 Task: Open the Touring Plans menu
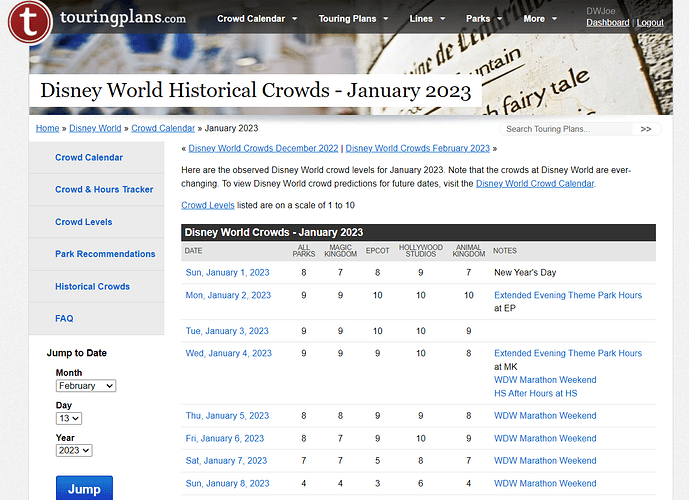click(x=353, y=19)
